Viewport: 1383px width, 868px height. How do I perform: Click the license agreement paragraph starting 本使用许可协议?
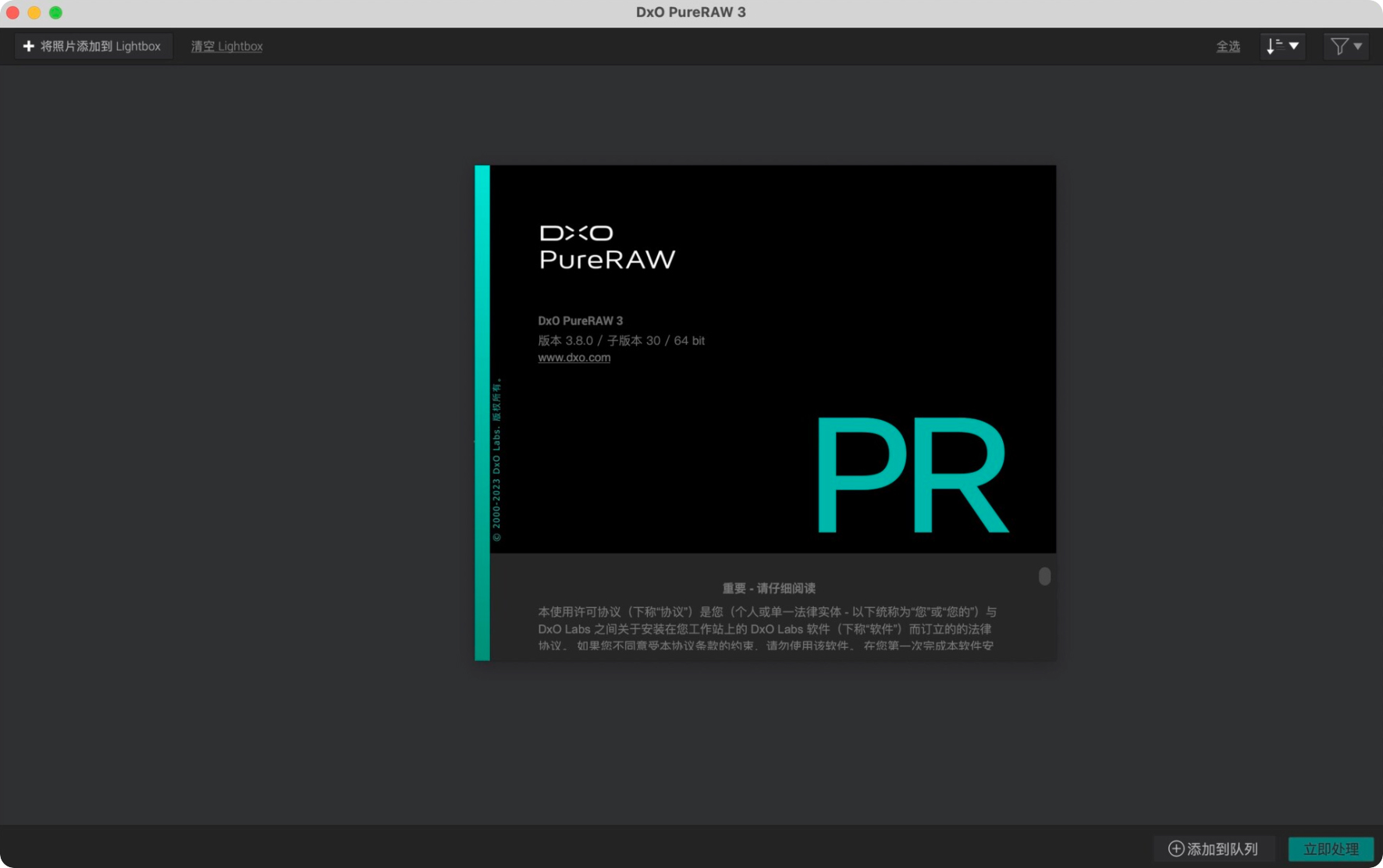click(x=767, y=628)
